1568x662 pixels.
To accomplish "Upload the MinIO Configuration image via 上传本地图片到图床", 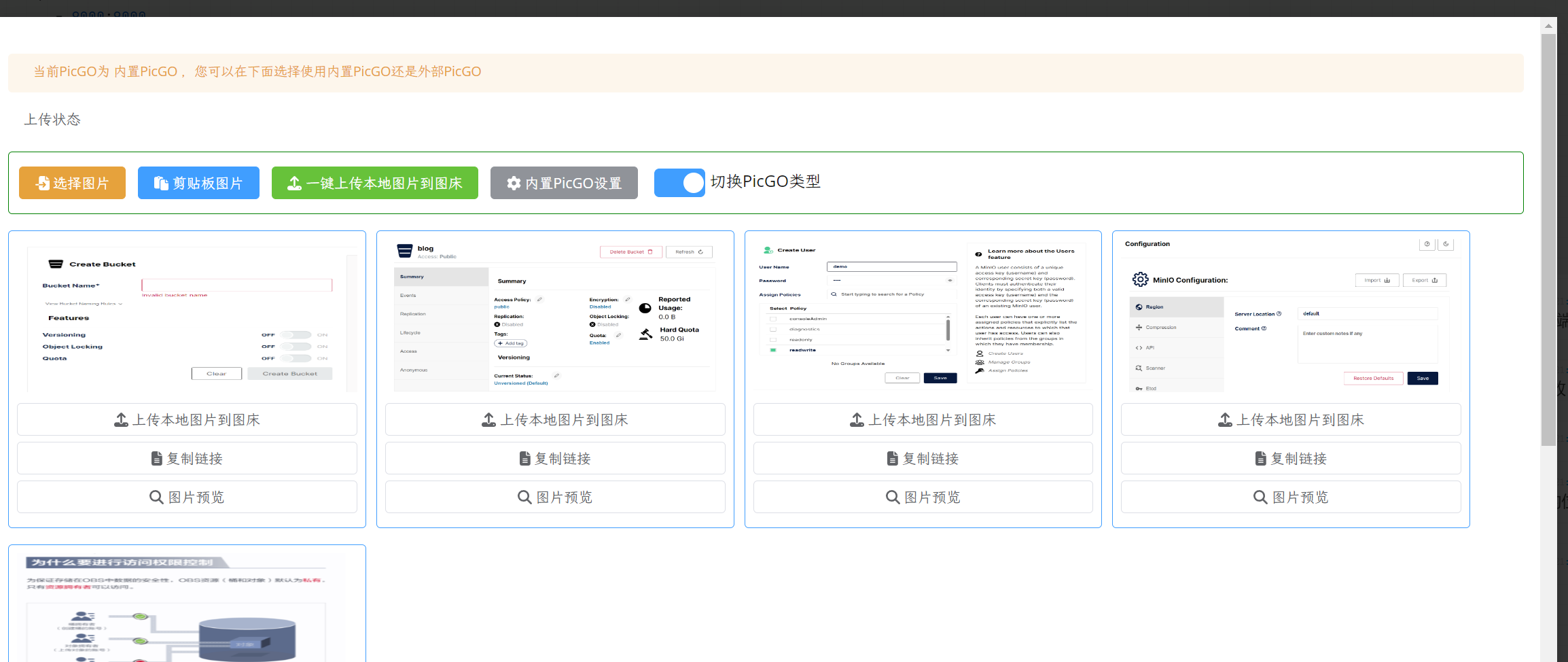I will coord(1291,419).
